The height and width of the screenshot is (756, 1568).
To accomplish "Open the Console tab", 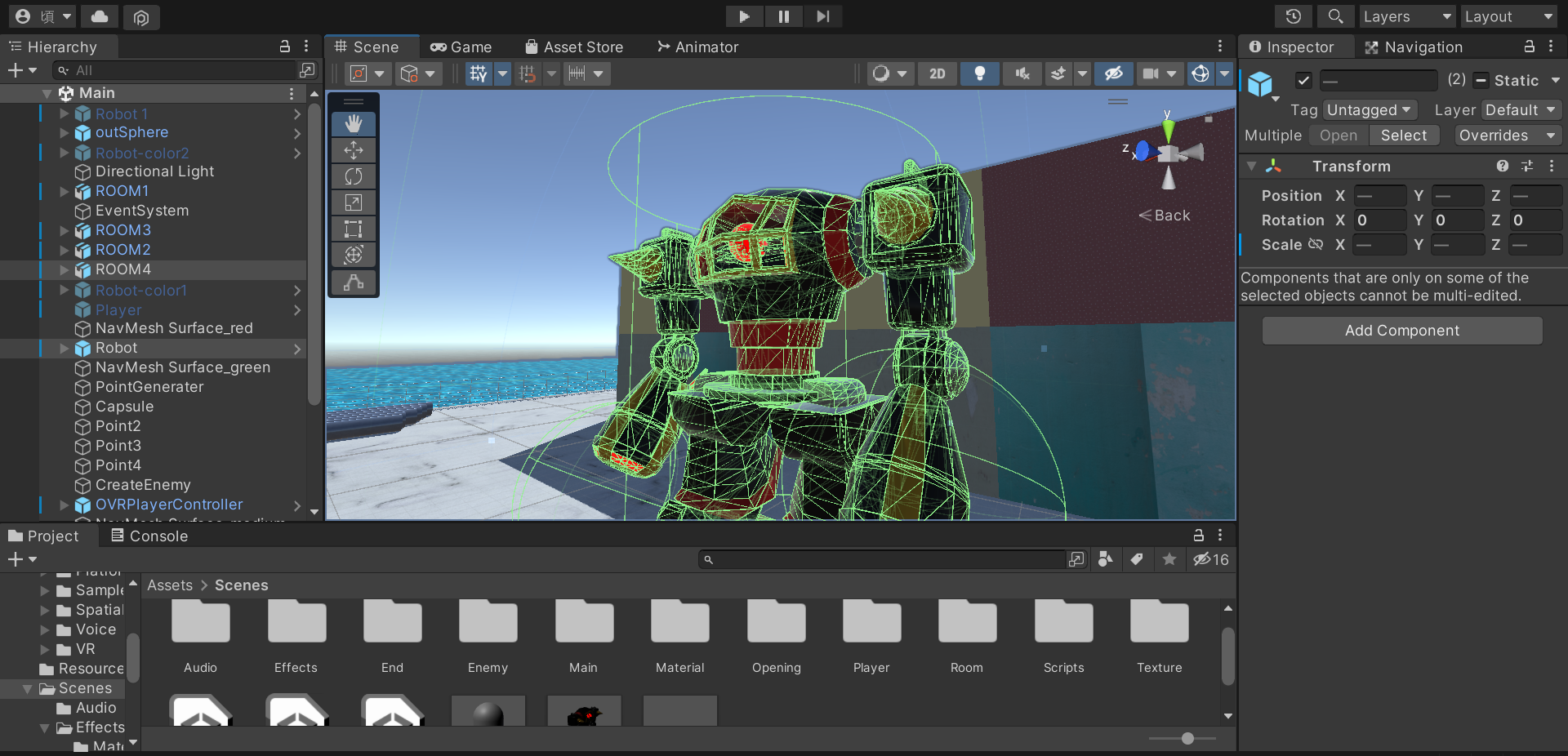I will (x=149, y=536).
